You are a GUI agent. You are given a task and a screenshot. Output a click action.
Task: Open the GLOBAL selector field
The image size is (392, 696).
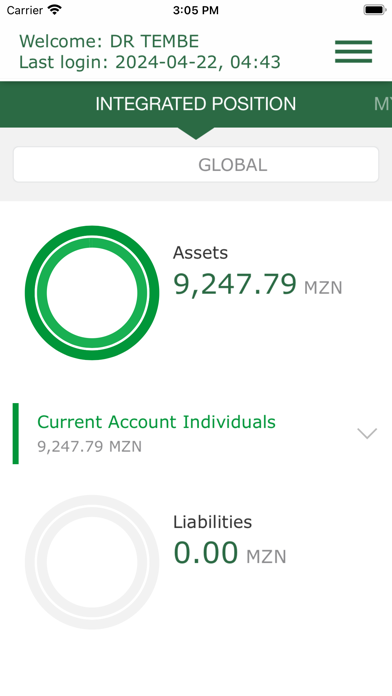click(196, 165)
